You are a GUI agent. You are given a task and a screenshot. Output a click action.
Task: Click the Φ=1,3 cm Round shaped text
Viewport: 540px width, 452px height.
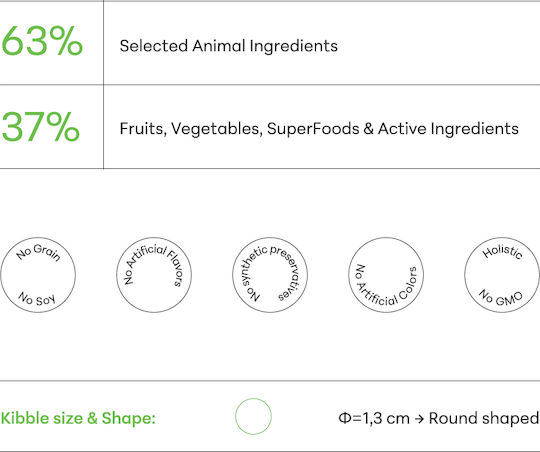coord(439,418)
